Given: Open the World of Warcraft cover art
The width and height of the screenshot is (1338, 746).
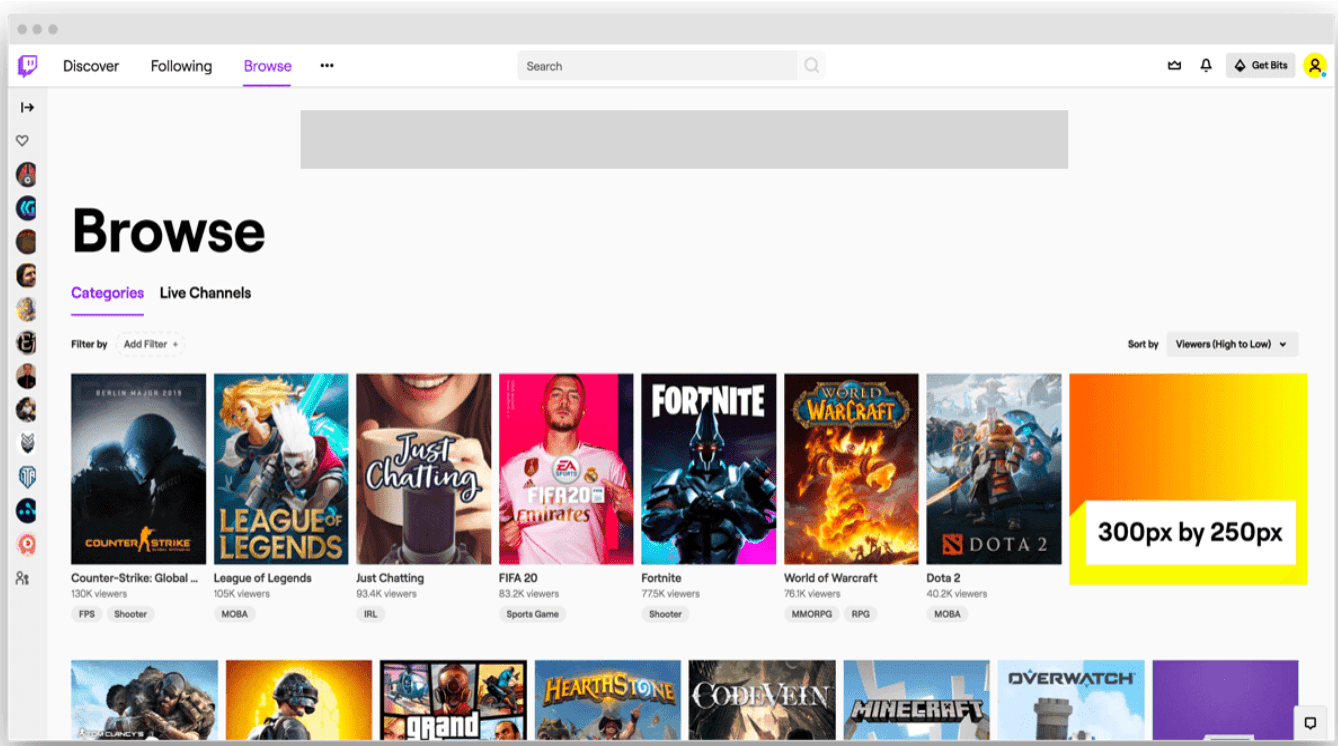Looking at the screenshot, I should [851, 469].
